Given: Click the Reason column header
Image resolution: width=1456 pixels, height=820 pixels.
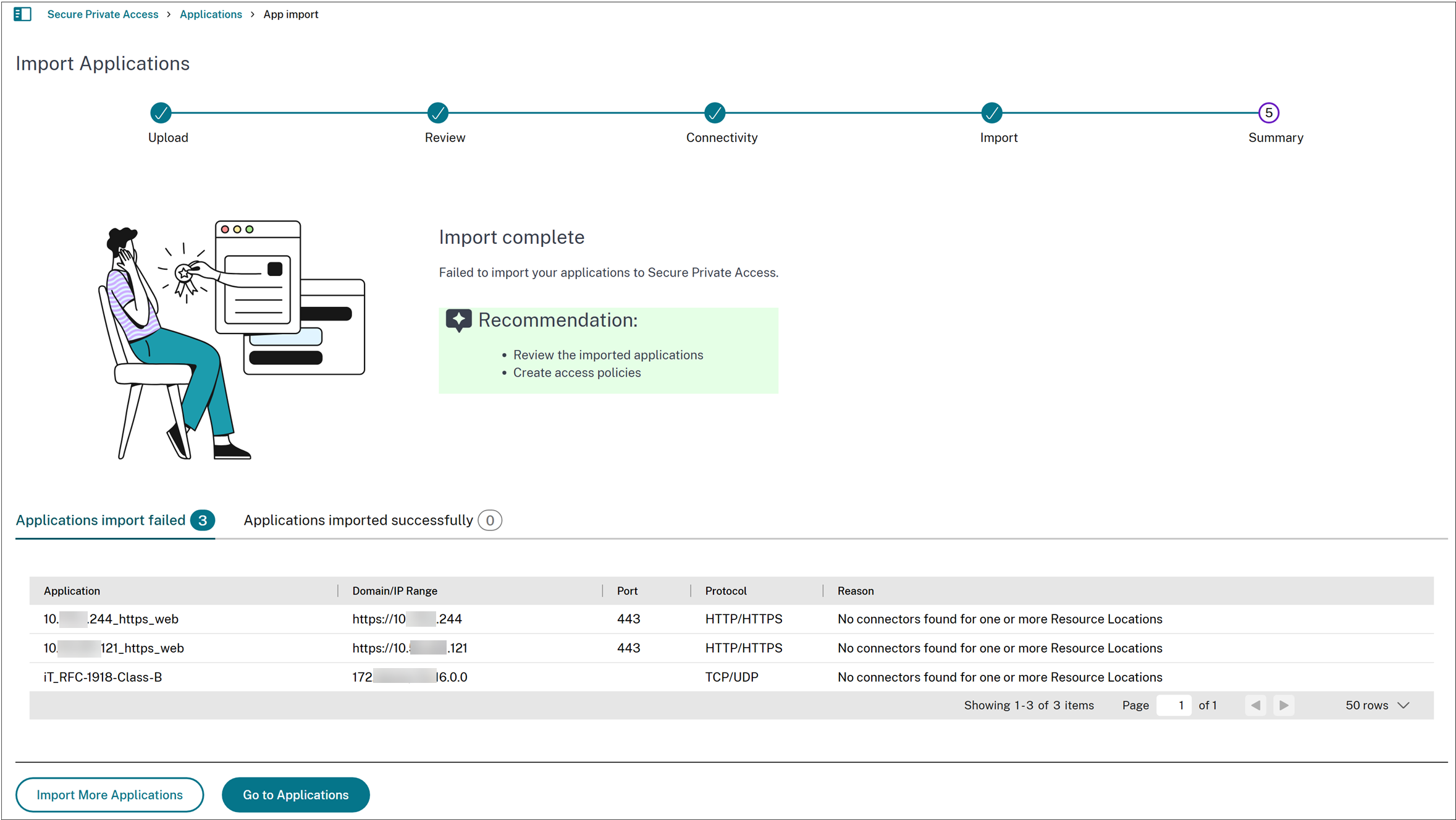Looking at the screenshot, I should 855,591.
